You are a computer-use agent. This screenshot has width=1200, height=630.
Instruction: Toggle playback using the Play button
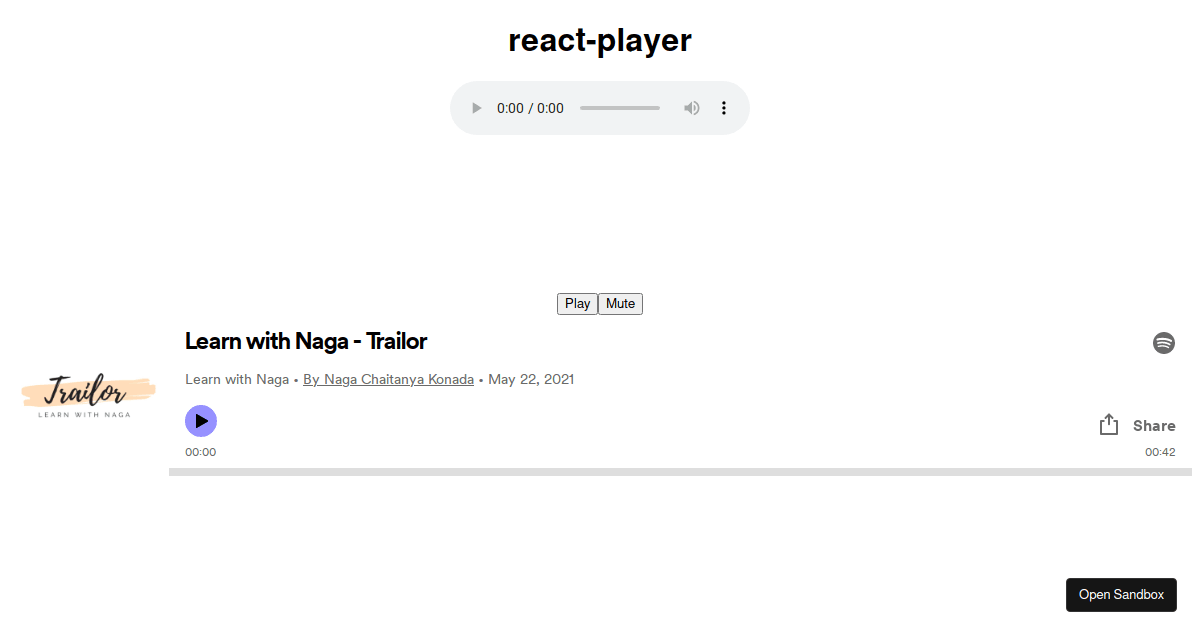pyautogui.click(x=577, y=303)
